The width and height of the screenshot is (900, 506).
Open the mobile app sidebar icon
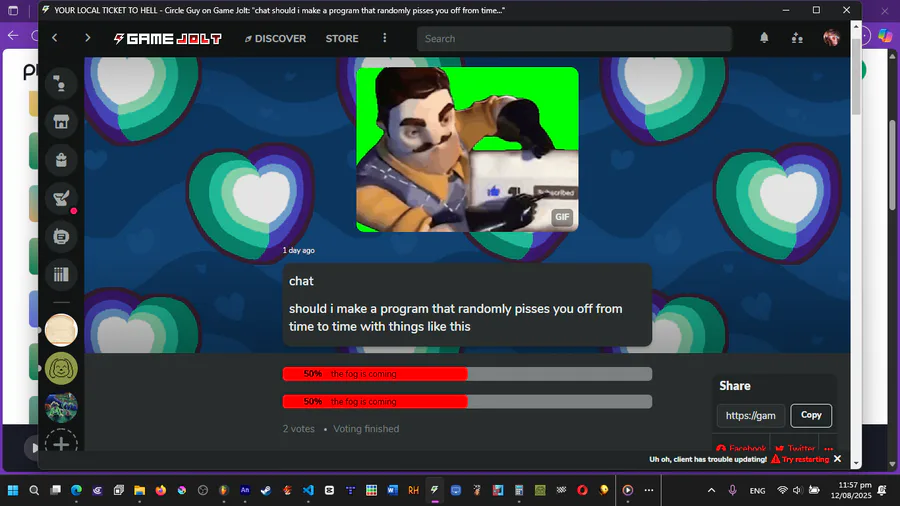click(x=61, y=236)
